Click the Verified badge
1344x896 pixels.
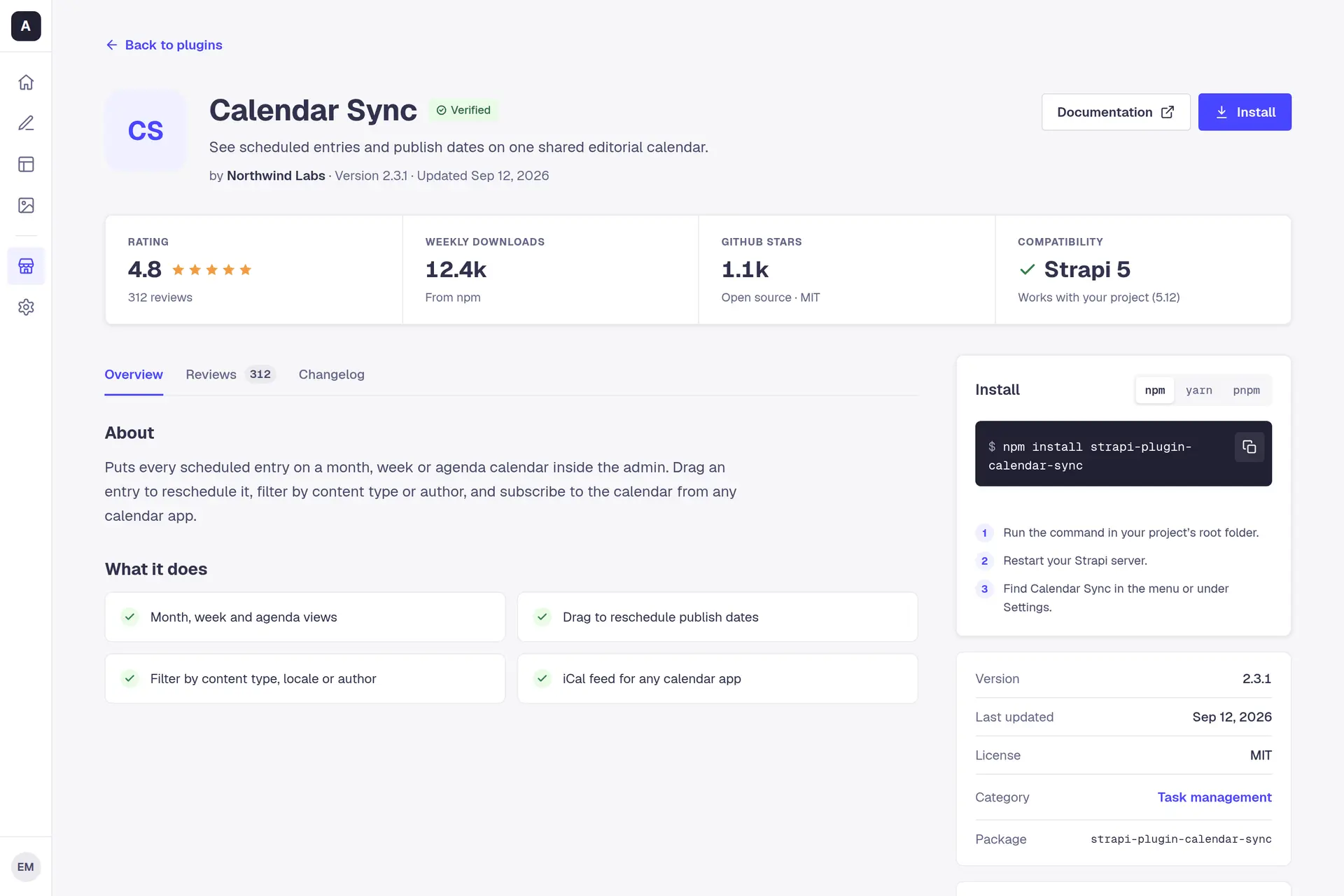(463, 110)
